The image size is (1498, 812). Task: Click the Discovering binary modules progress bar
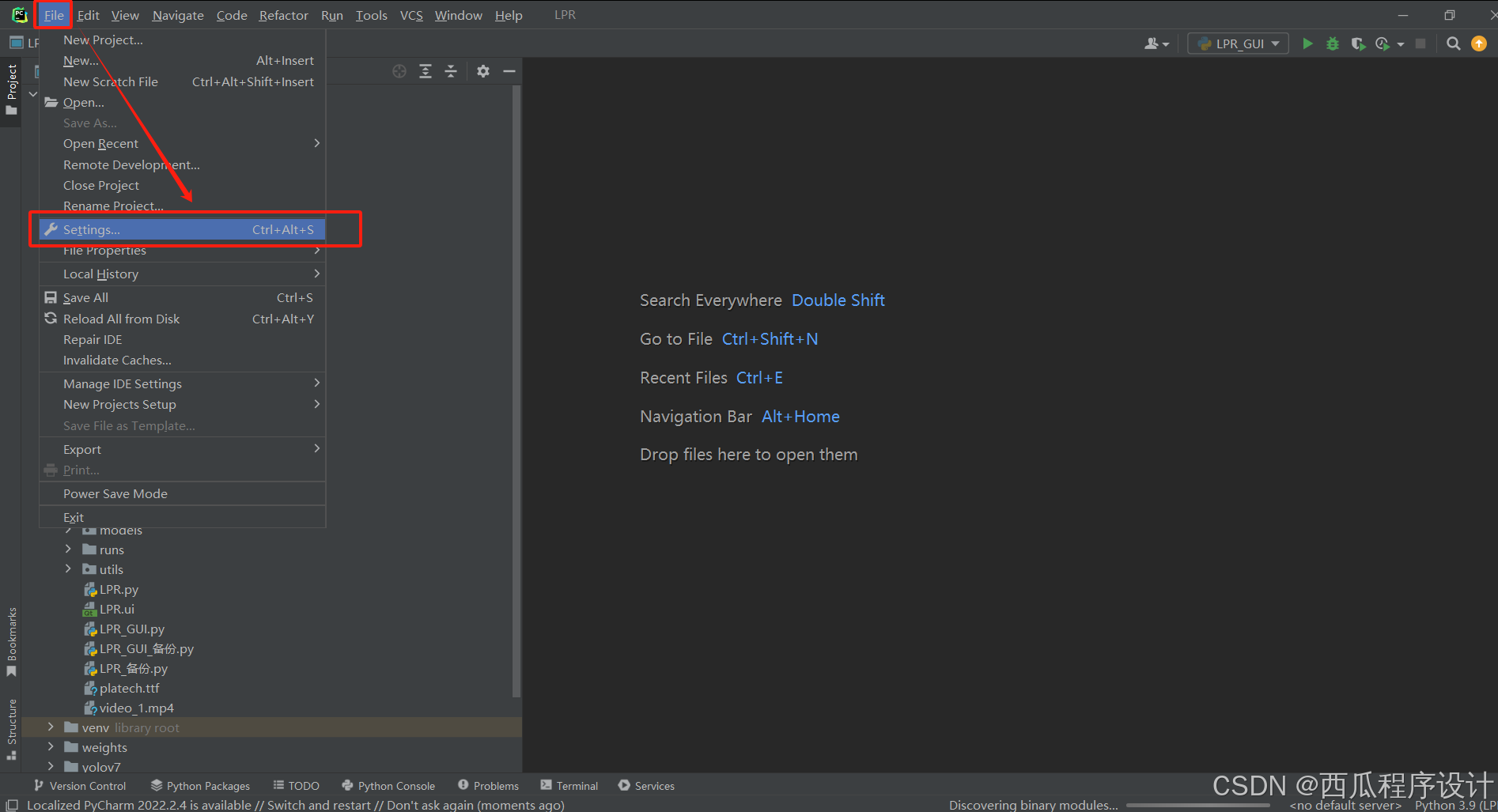[x=1199, y=805]
